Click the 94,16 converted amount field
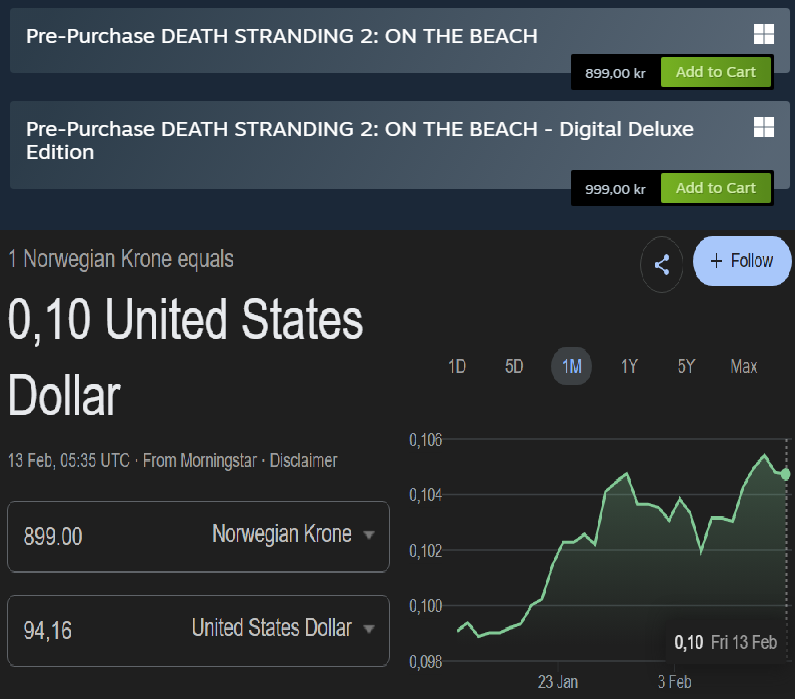The height and width of the screenshot is (699, 795). tap(48, 631)
